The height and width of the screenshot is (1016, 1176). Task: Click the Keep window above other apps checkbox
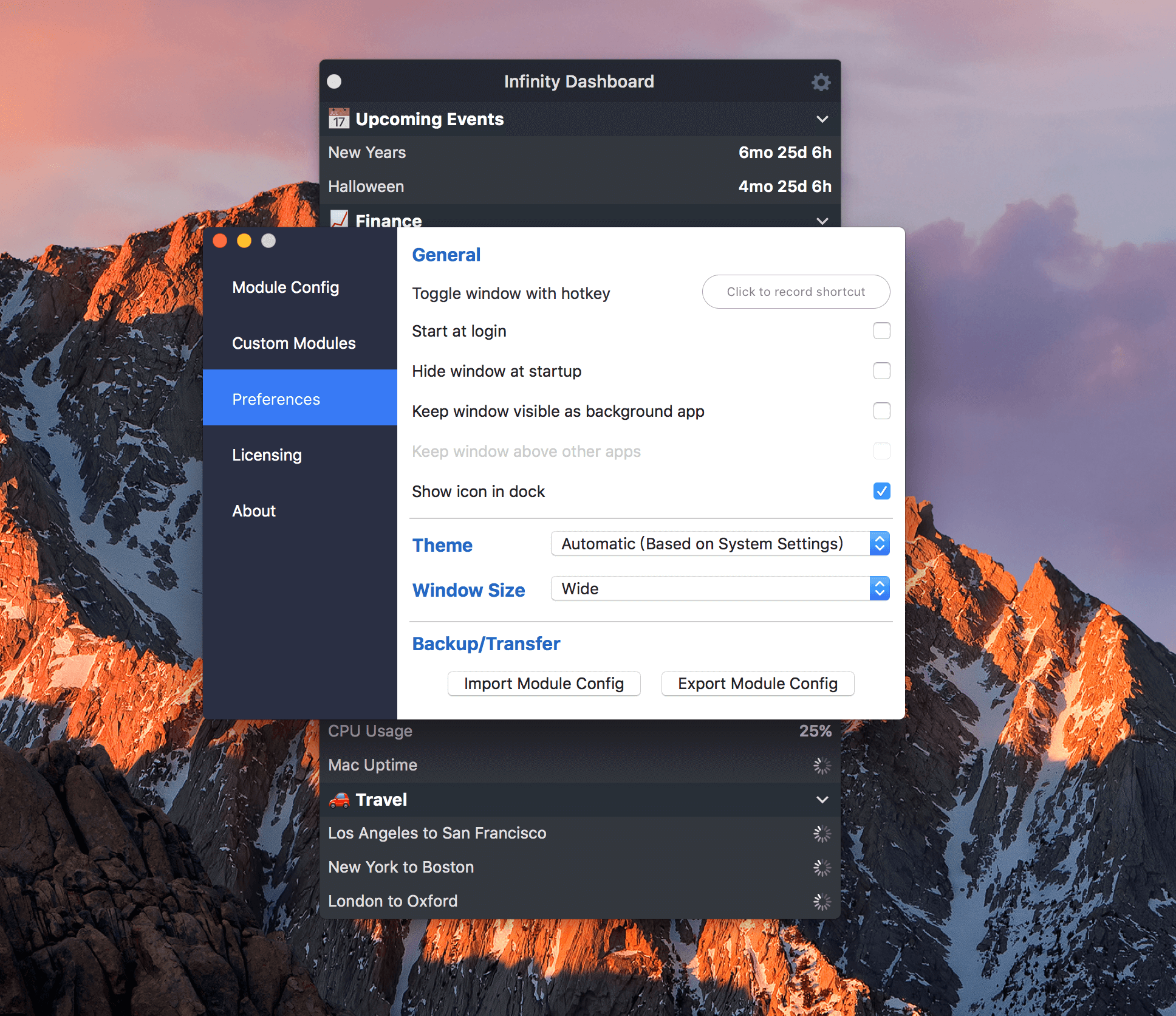(881, 451)
